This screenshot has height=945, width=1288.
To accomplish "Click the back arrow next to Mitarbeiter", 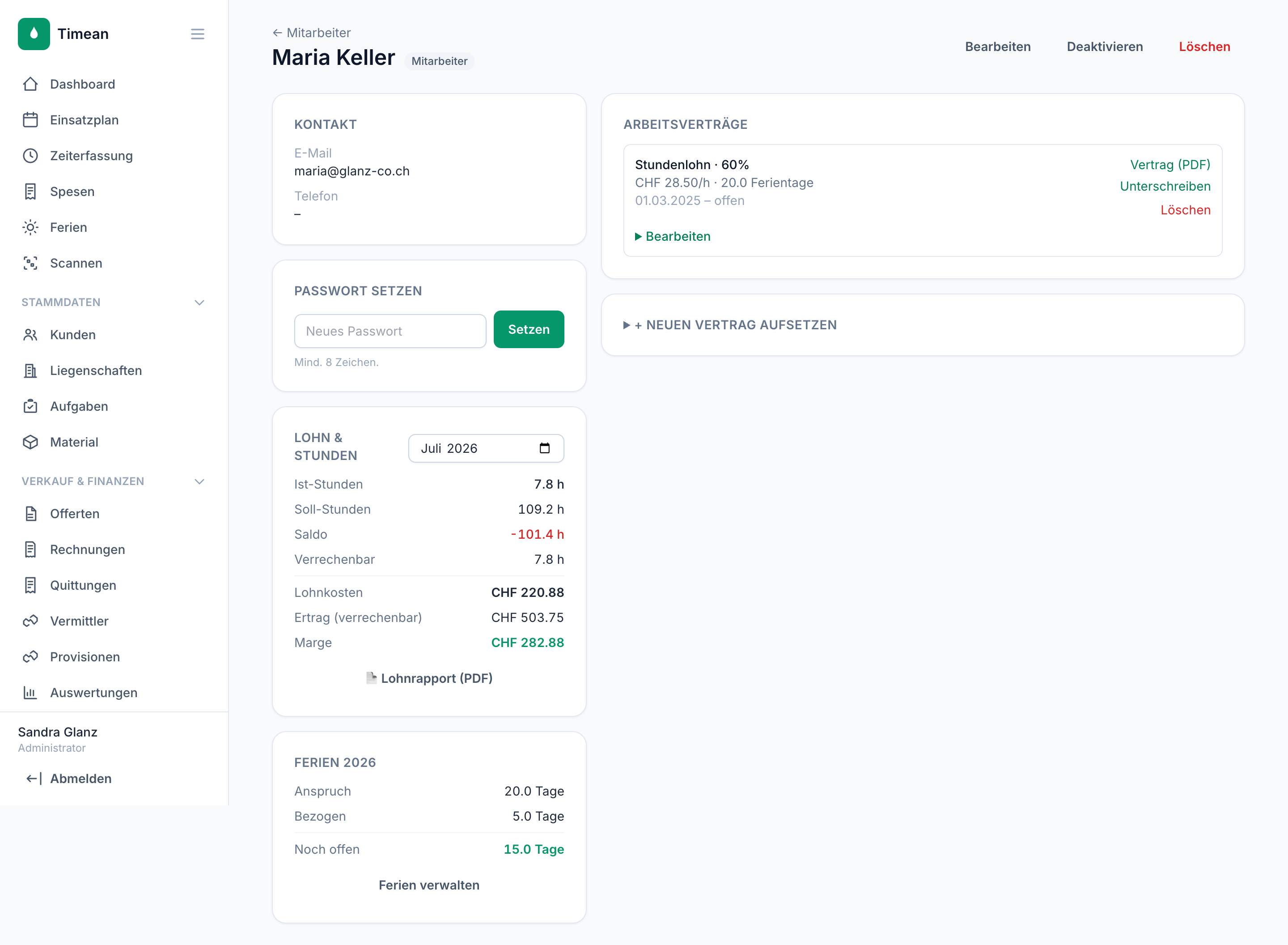I will tap(277, 33).
